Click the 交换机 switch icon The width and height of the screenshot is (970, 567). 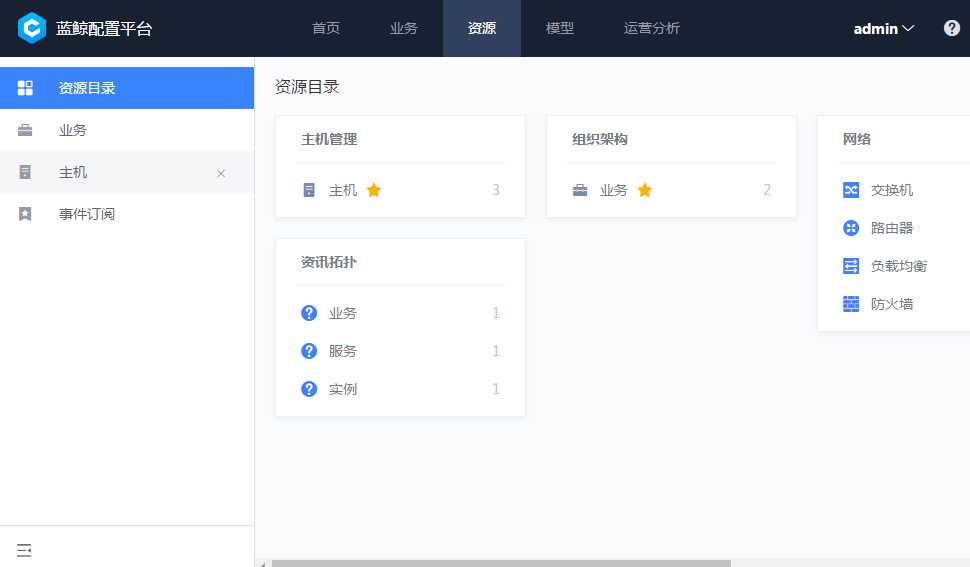click(851, 190)
